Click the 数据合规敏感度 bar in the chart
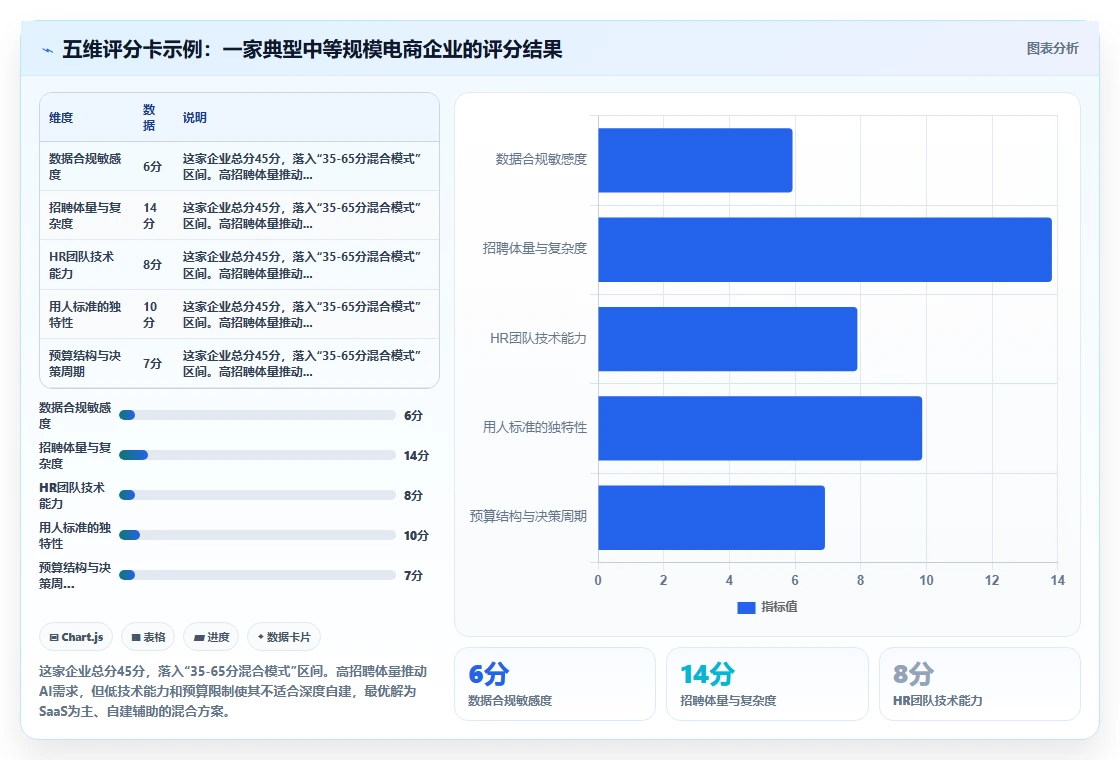1120x760 pixels. [x=695, y=160]
